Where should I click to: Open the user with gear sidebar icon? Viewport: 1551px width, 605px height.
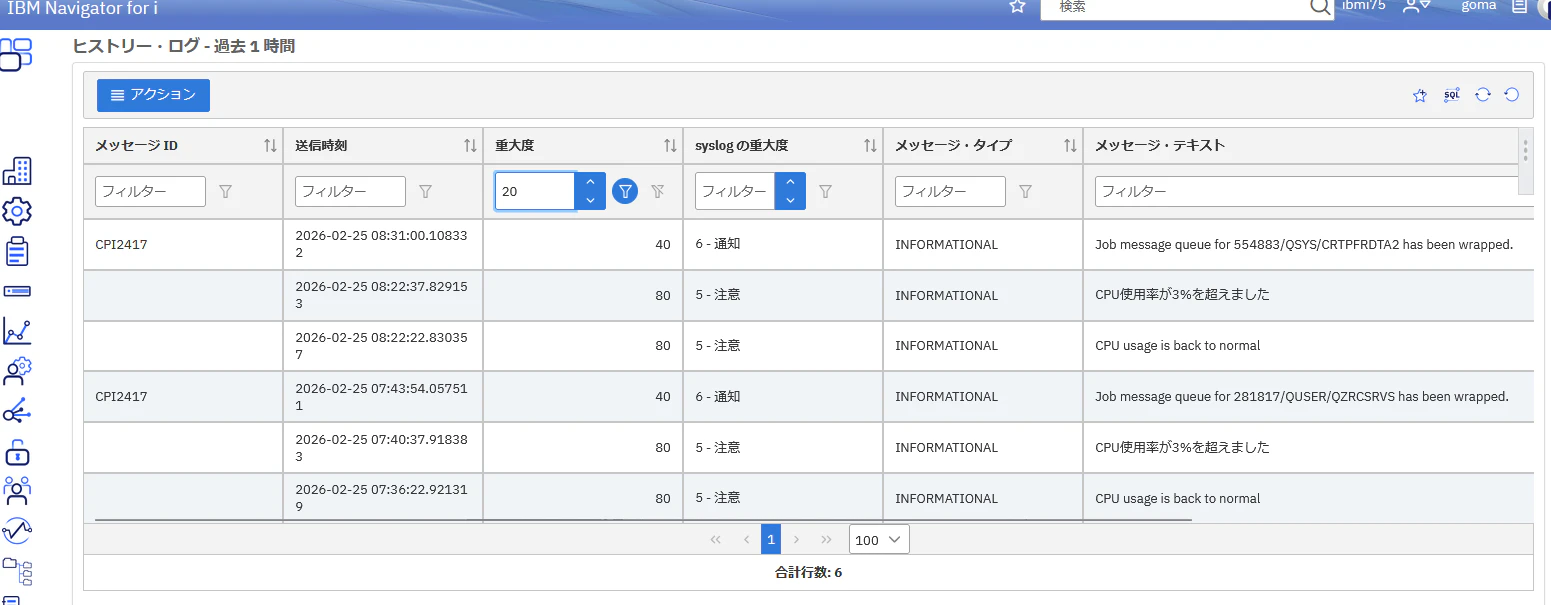(17, 371)
